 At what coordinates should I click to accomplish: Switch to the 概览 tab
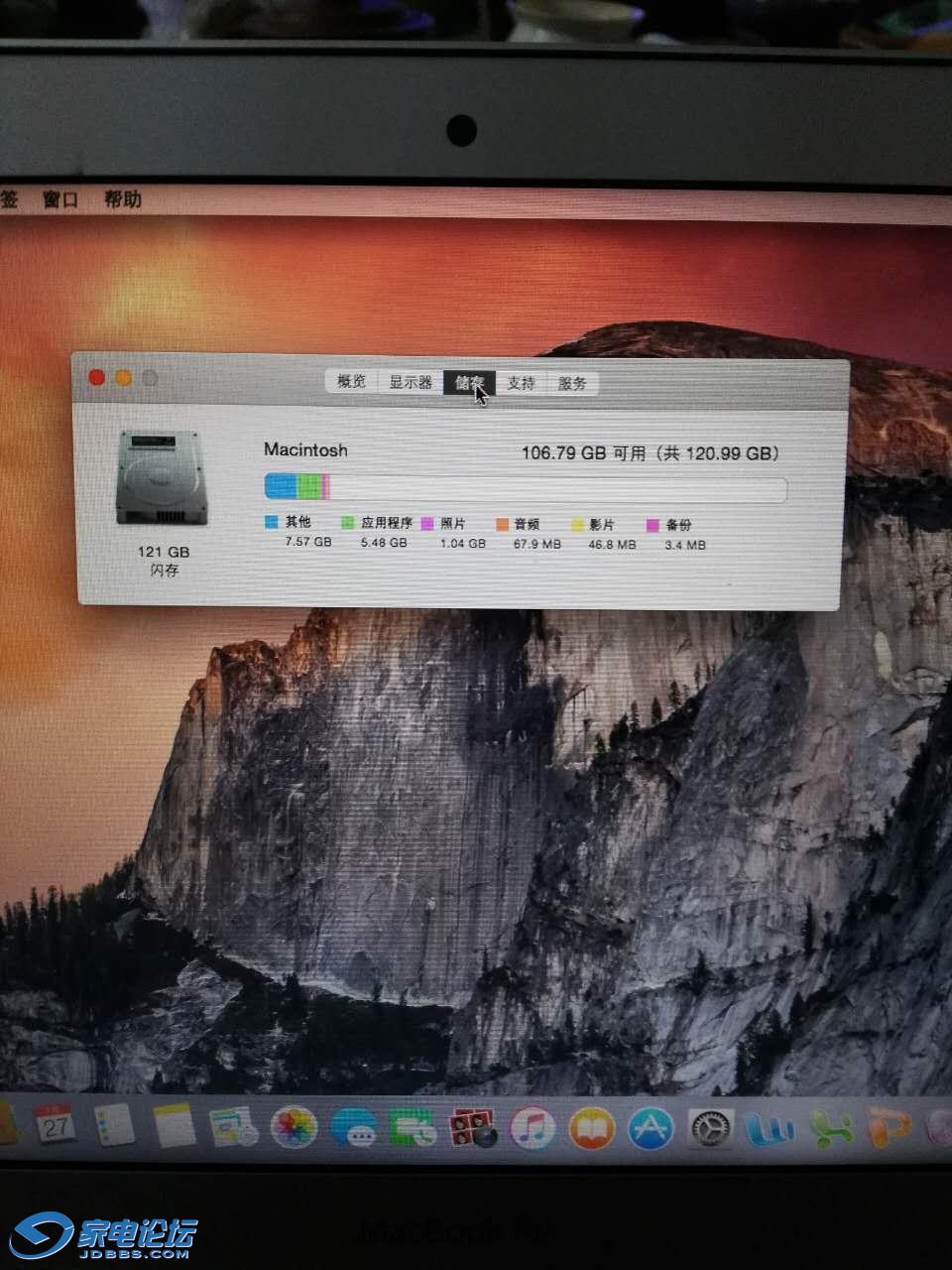point(351,381)
